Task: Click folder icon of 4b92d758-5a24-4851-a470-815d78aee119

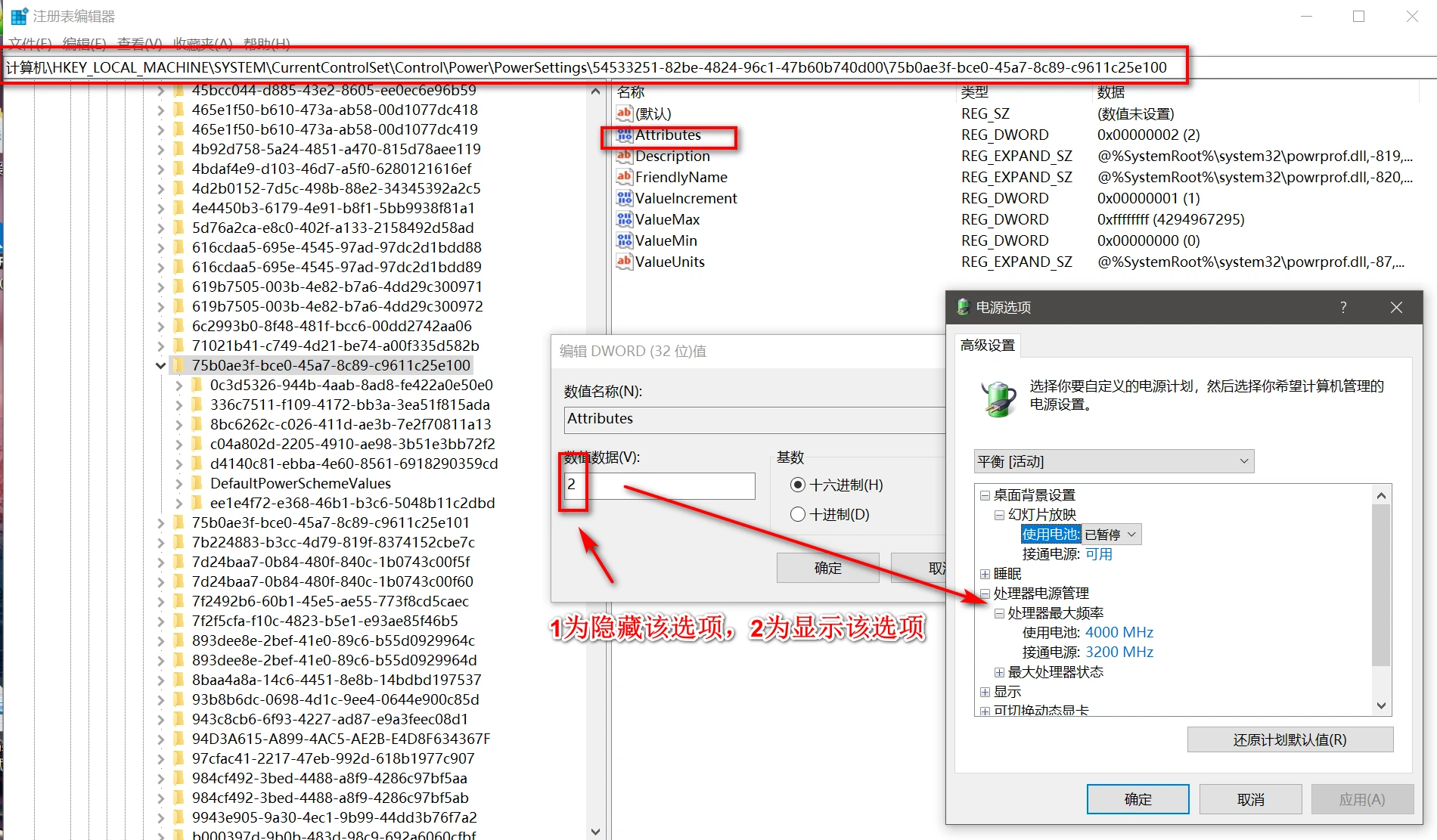Action: pyautogui.click(x=178, y=149)
